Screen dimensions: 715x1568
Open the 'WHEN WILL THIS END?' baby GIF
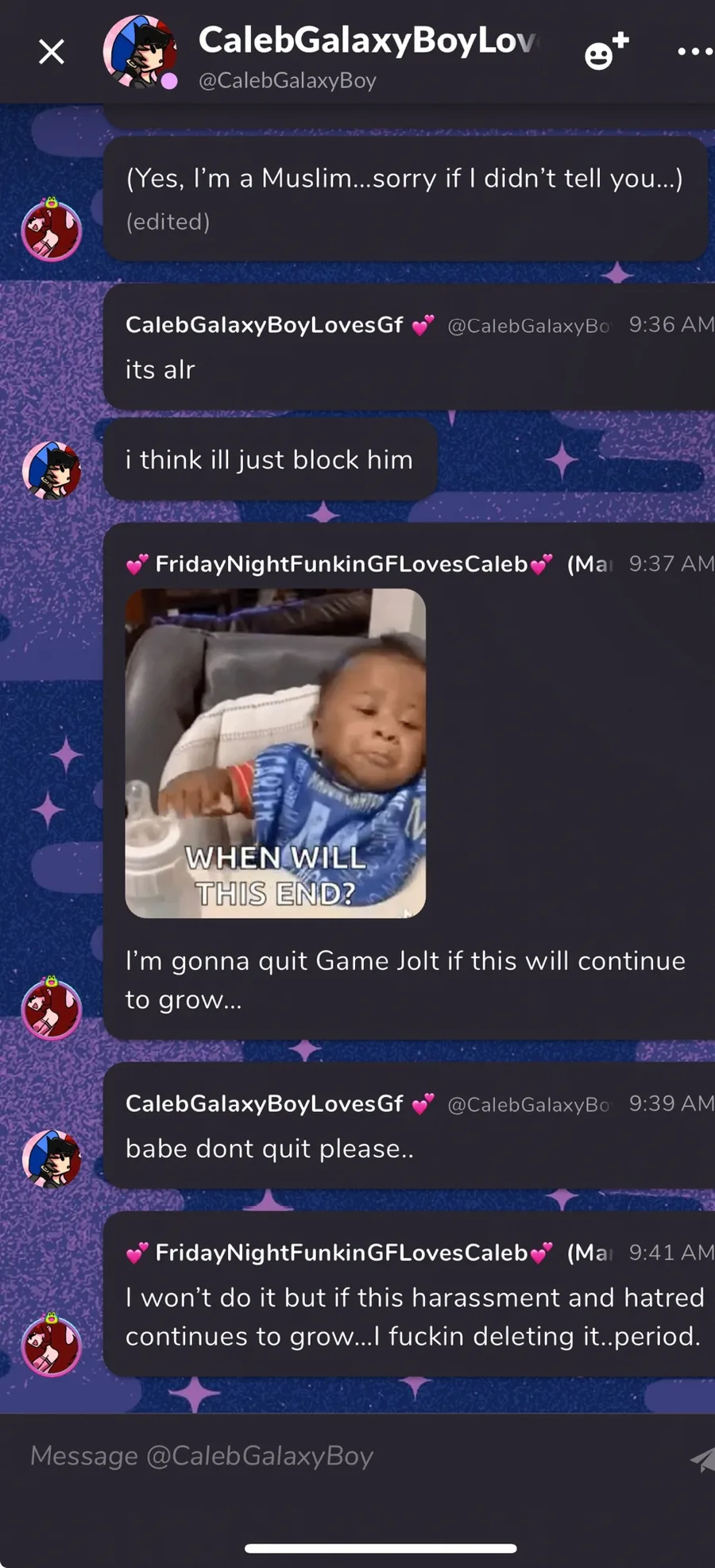276,753
